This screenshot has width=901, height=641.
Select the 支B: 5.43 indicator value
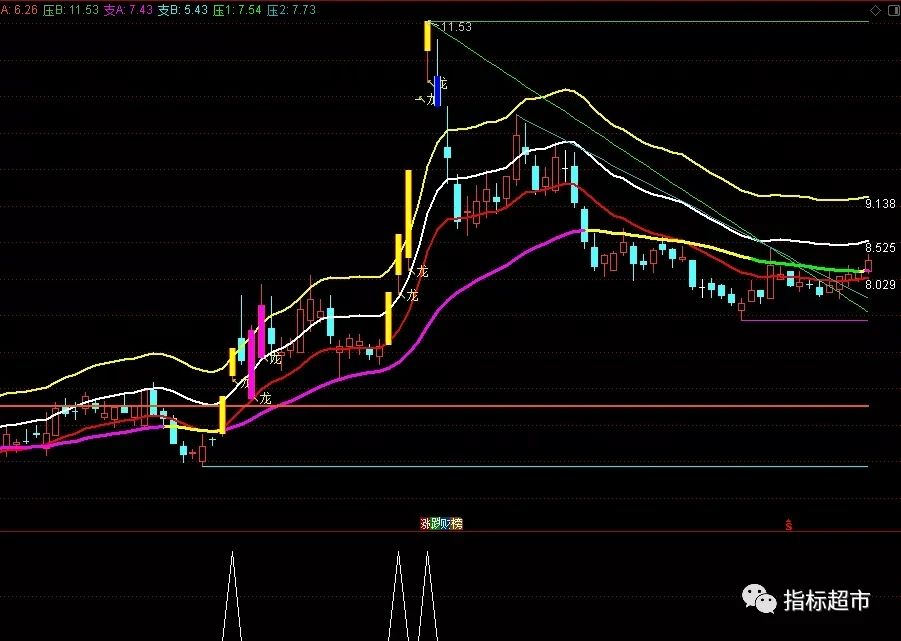tap(183, 10)
